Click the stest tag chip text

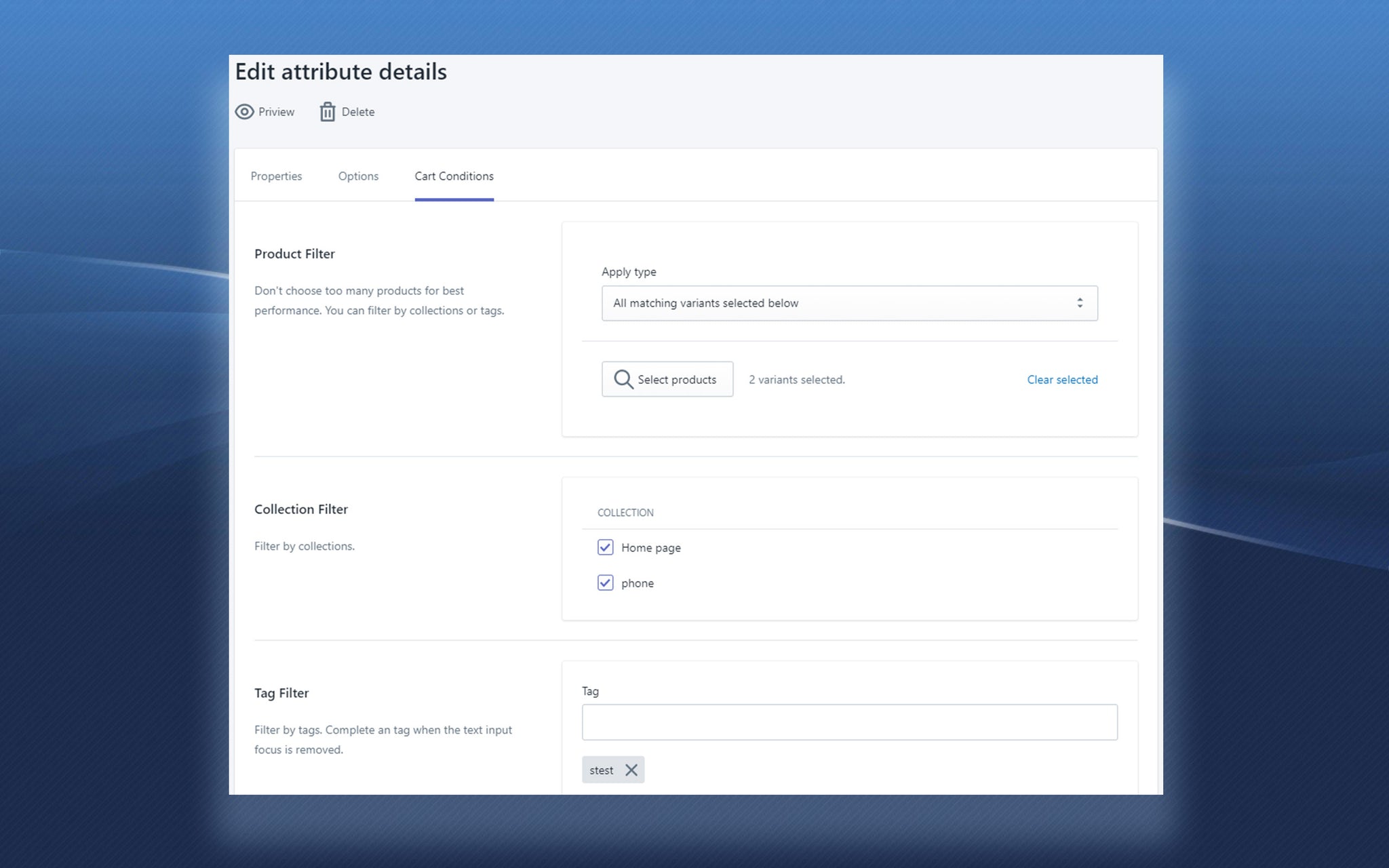[601, 770]
